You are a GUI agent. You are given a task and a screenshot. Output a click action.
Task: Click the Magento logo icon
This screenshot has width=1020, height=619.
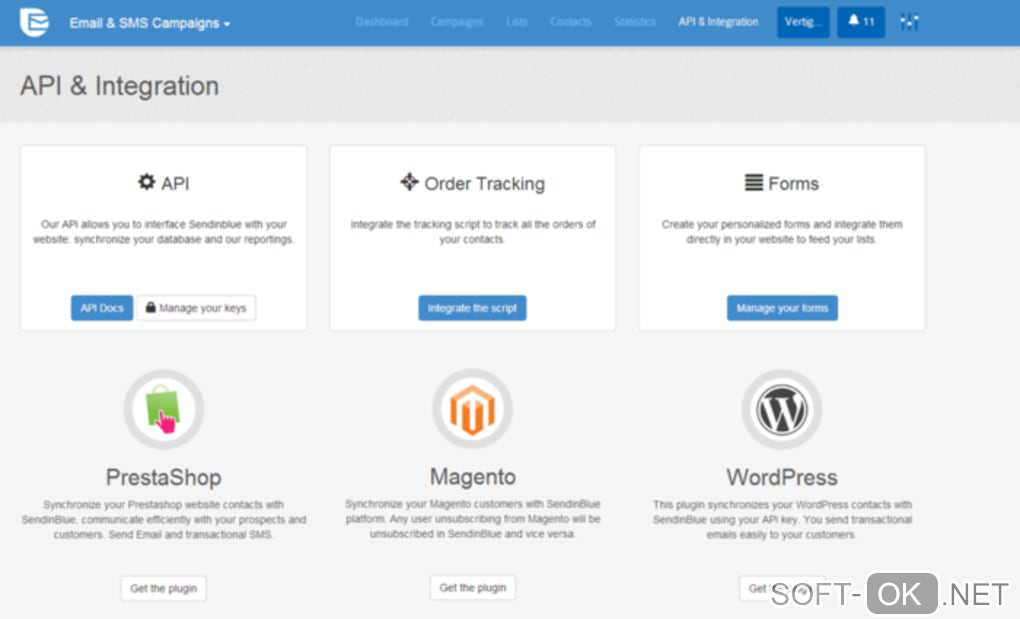click(x=472, y=410)
